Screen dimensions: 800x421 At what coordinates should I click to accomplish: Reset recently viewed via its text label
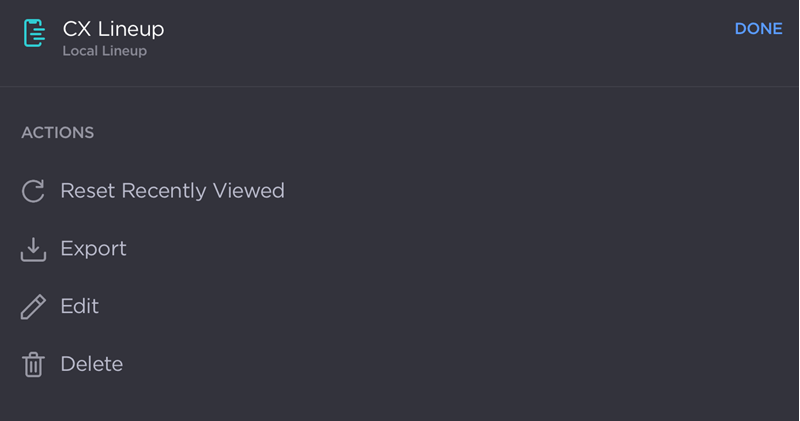172,191
